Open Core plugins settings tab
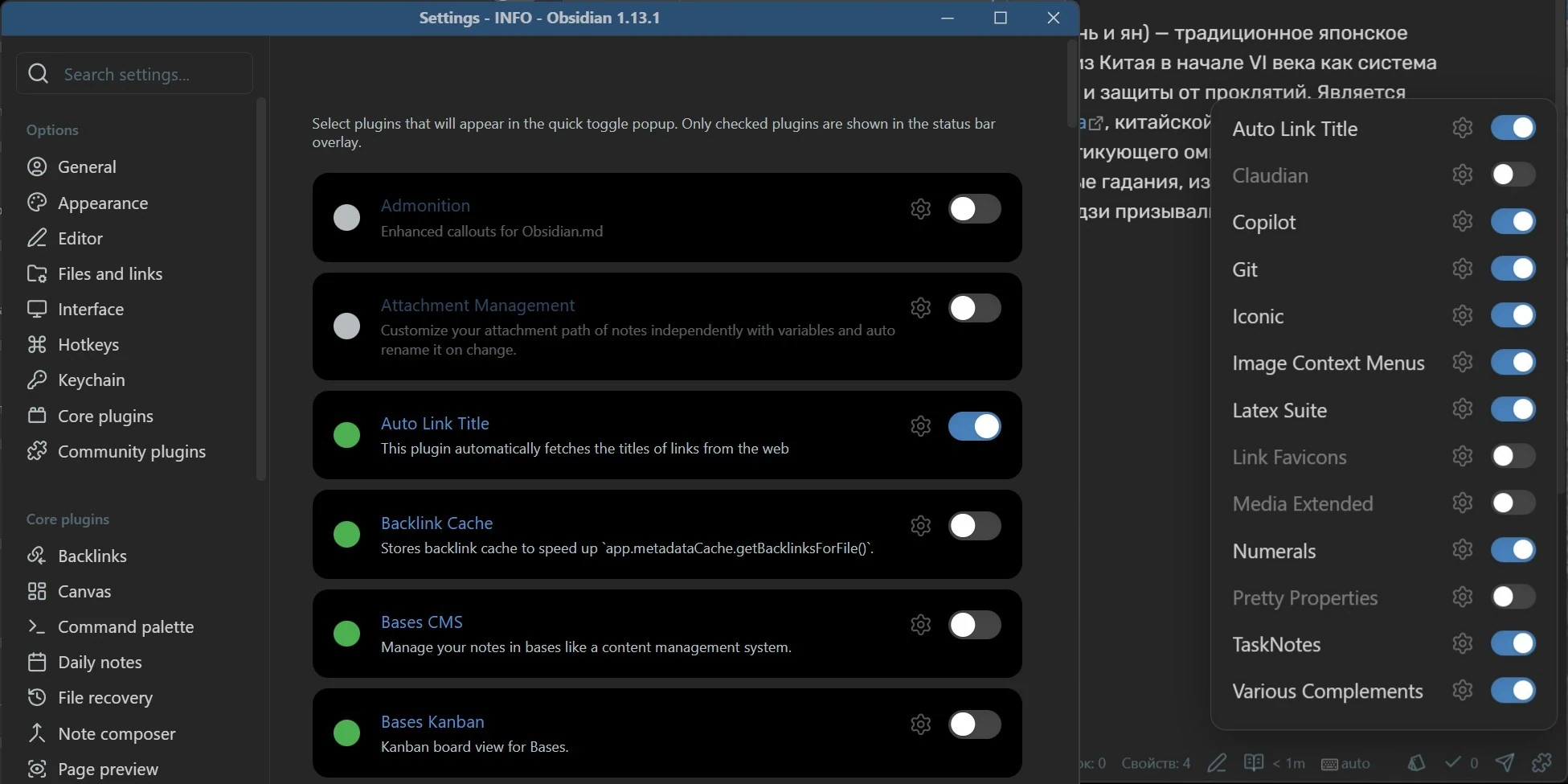Viewport: 1568px width, 784px height. pos(137,416)
